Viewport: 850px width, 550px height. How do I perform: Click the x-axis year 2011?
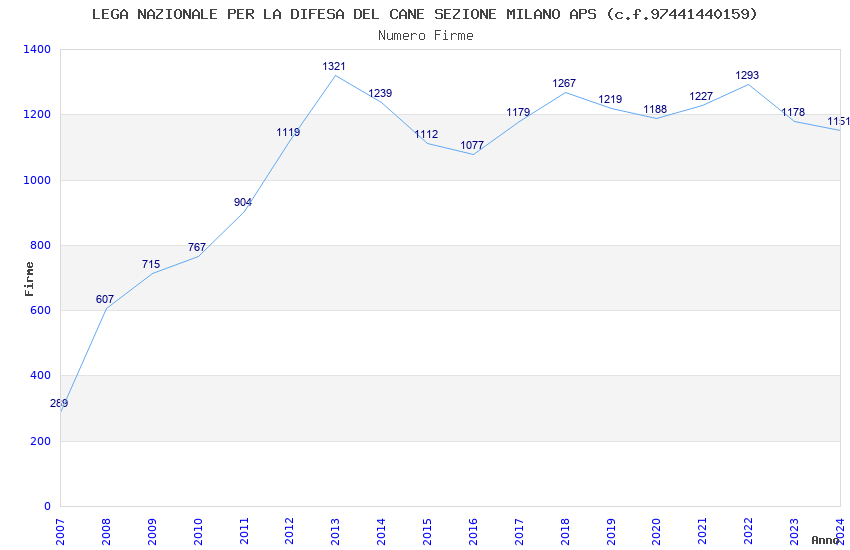[244, 531]
